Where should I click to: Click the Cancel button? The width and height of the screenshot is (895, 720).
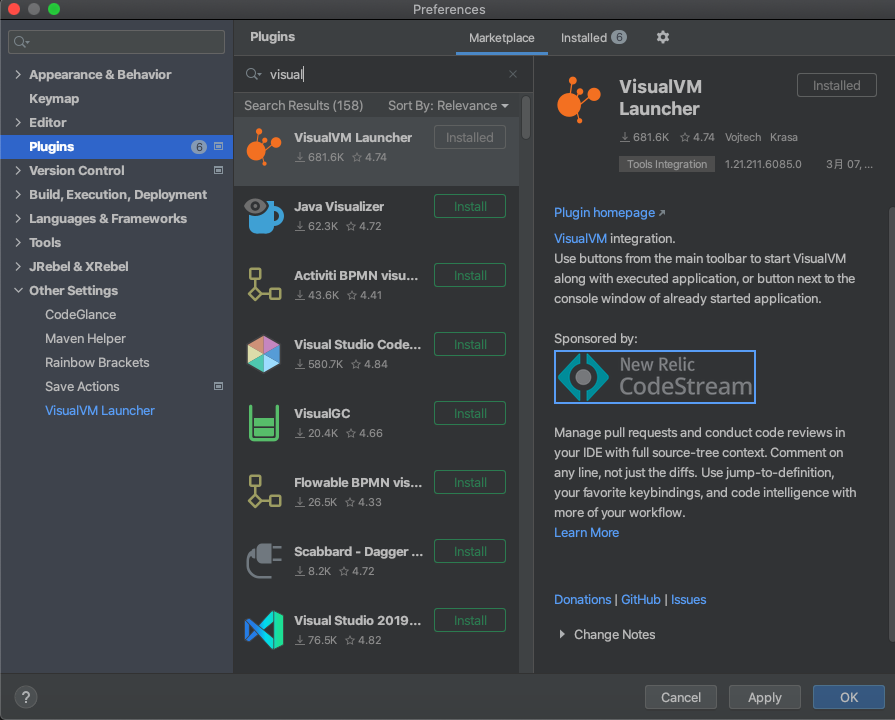pos(680,697)
